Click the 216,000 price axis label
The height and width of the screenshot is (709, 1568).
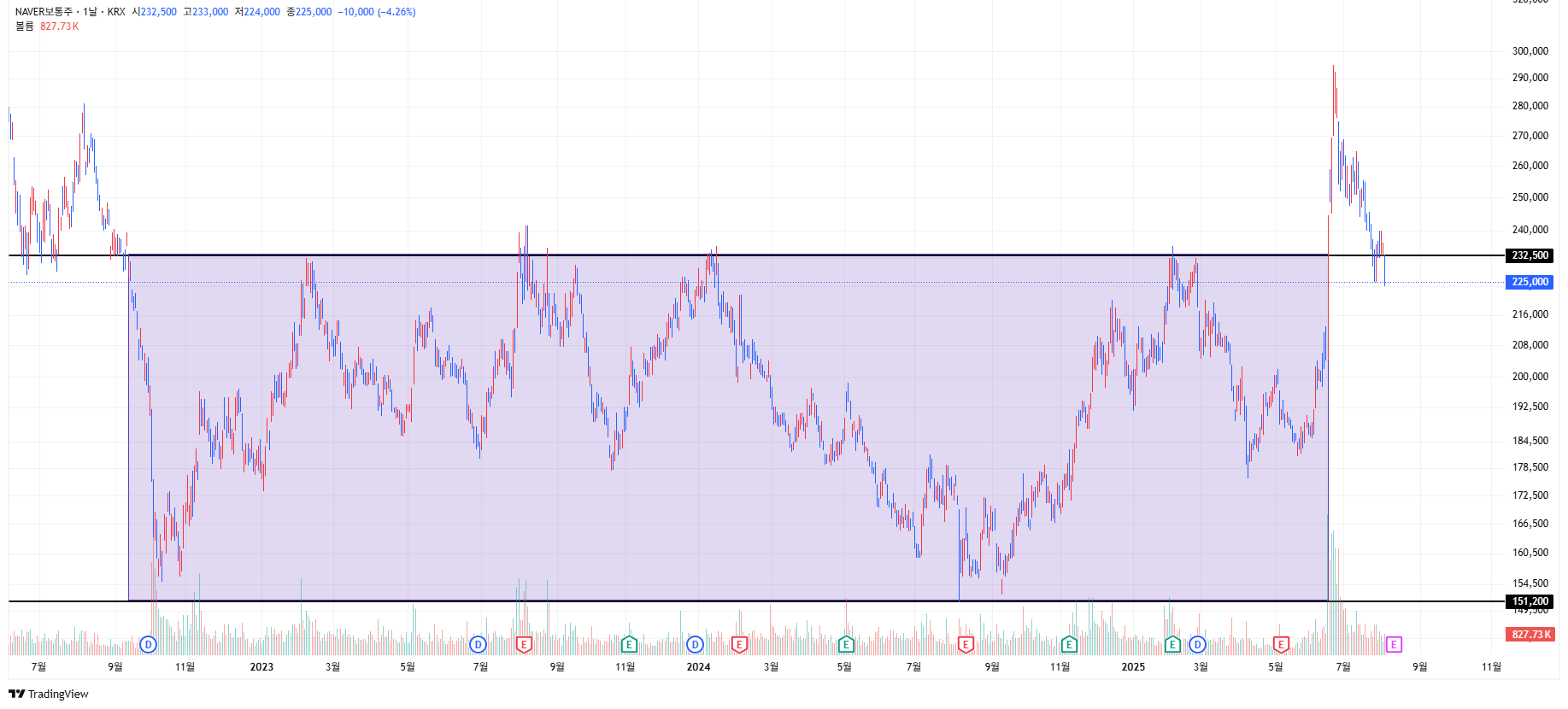[x=1530, y=314]
